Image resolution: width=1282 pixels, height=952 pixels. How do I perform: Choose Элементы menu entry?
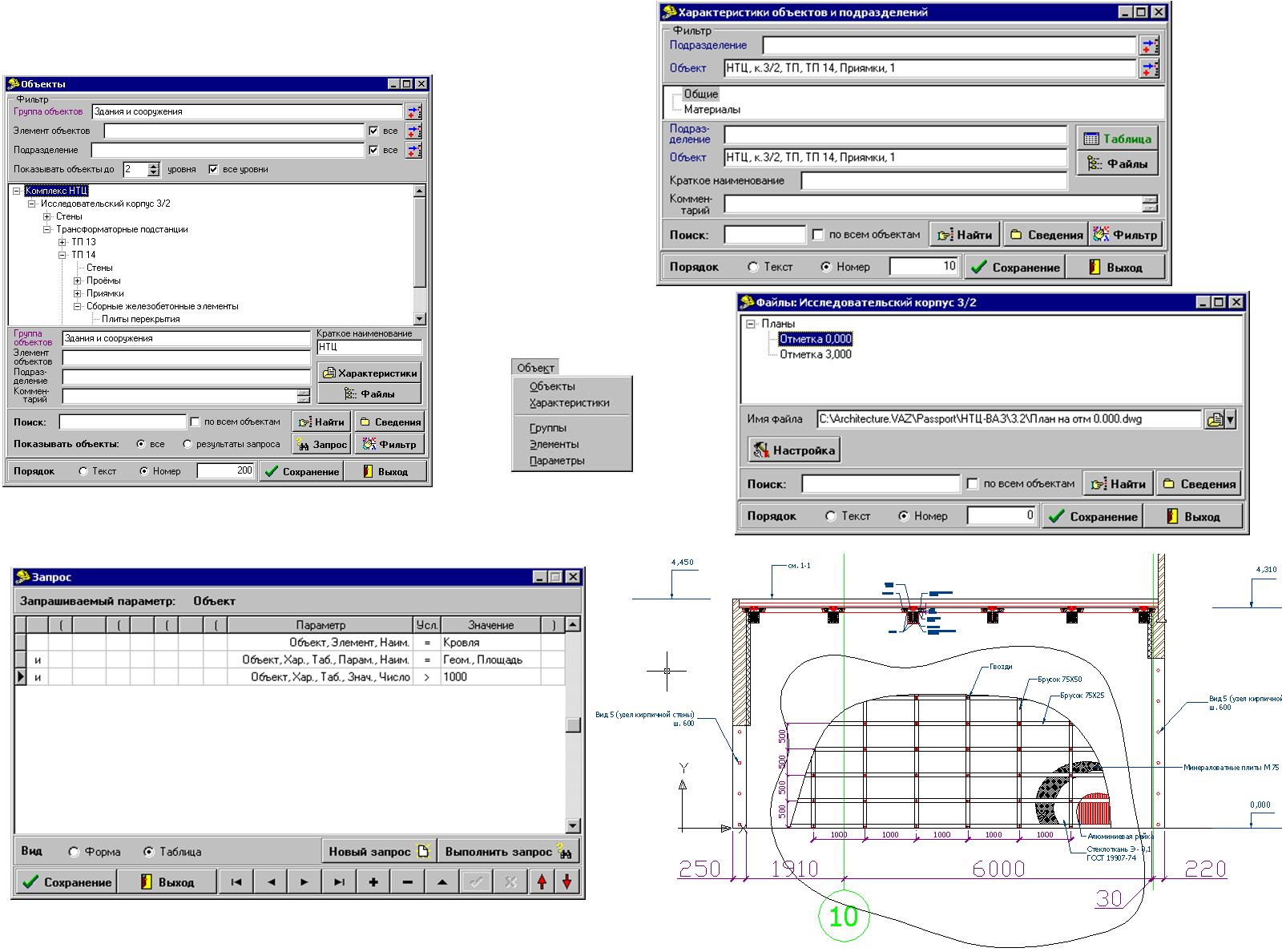click(554, 444)
